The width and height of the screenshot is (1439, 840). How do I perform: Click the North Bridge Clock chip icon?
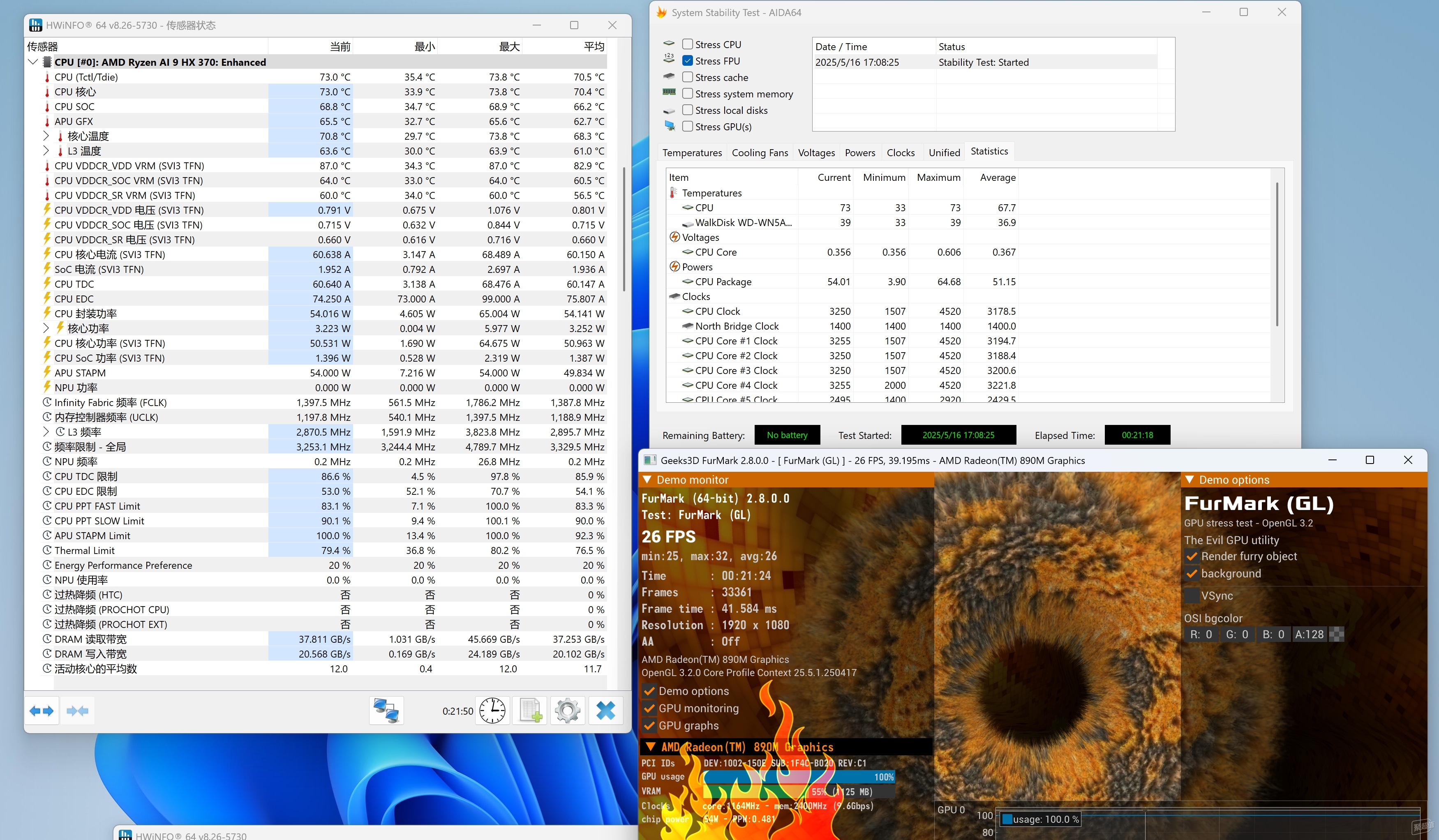pos(687,326)
